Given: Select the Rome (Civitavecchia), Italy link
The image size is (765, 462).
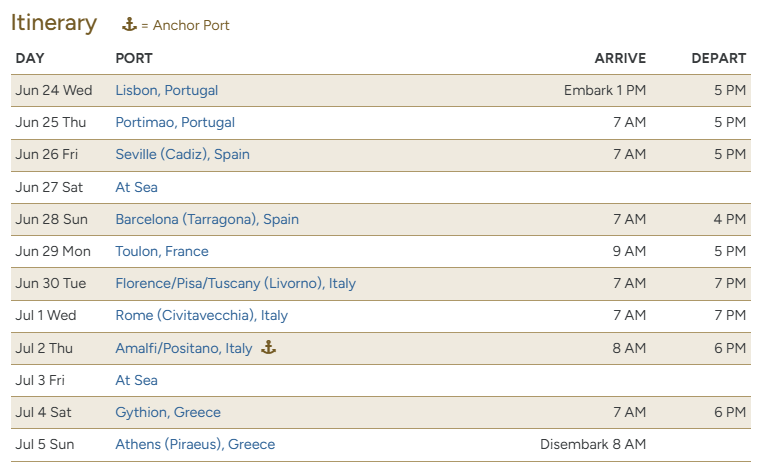Looking at the screenshot, I should point(201,315).
